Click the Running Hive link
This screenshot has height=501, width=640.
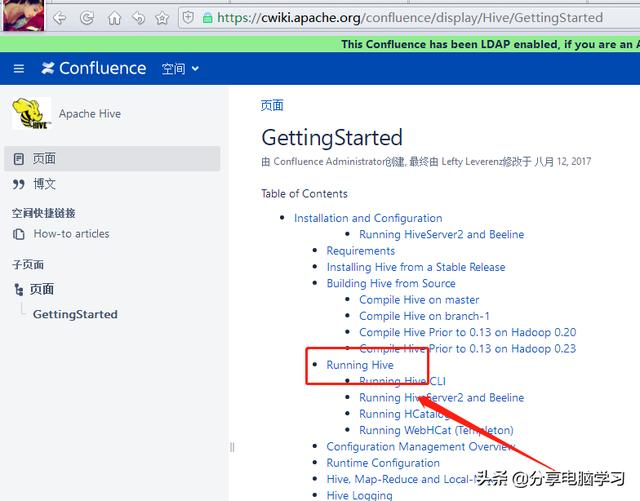[x=360, y=365]
